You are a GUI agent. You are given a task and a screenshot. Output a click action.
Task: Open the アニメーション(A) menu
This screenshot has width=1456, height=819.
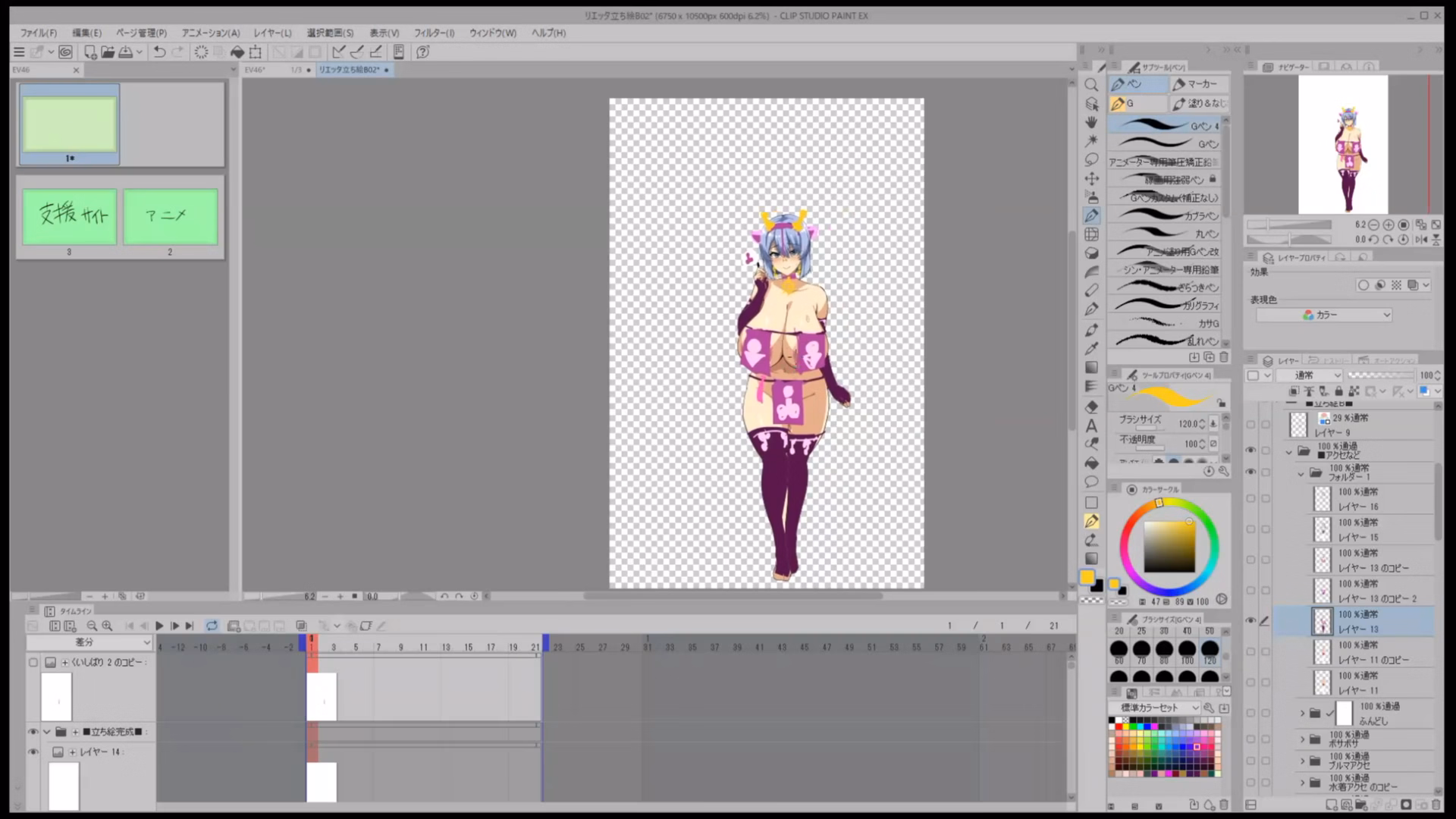click(x=210, y=33)
